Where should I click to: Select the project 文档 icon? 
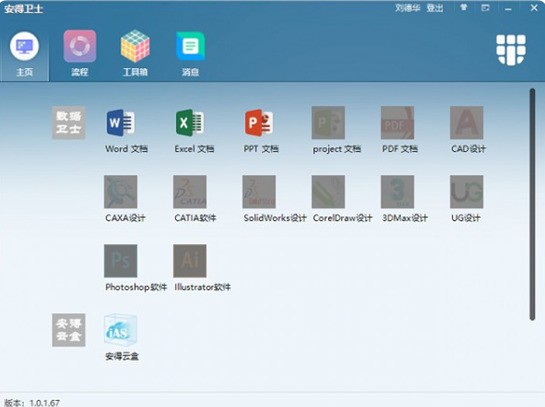pos(328,123)
